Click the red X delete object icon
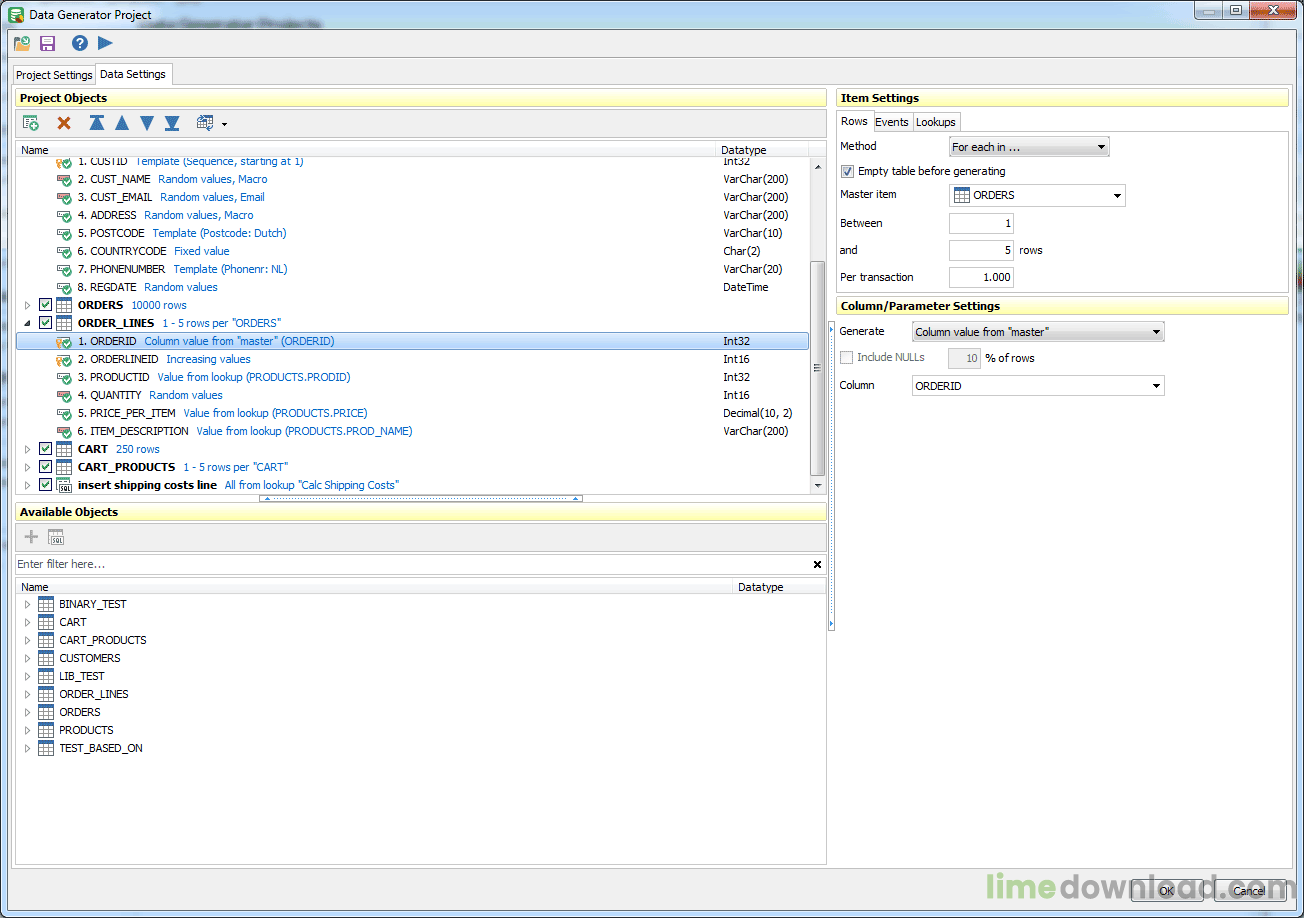1304x918 pixels. 64,123
